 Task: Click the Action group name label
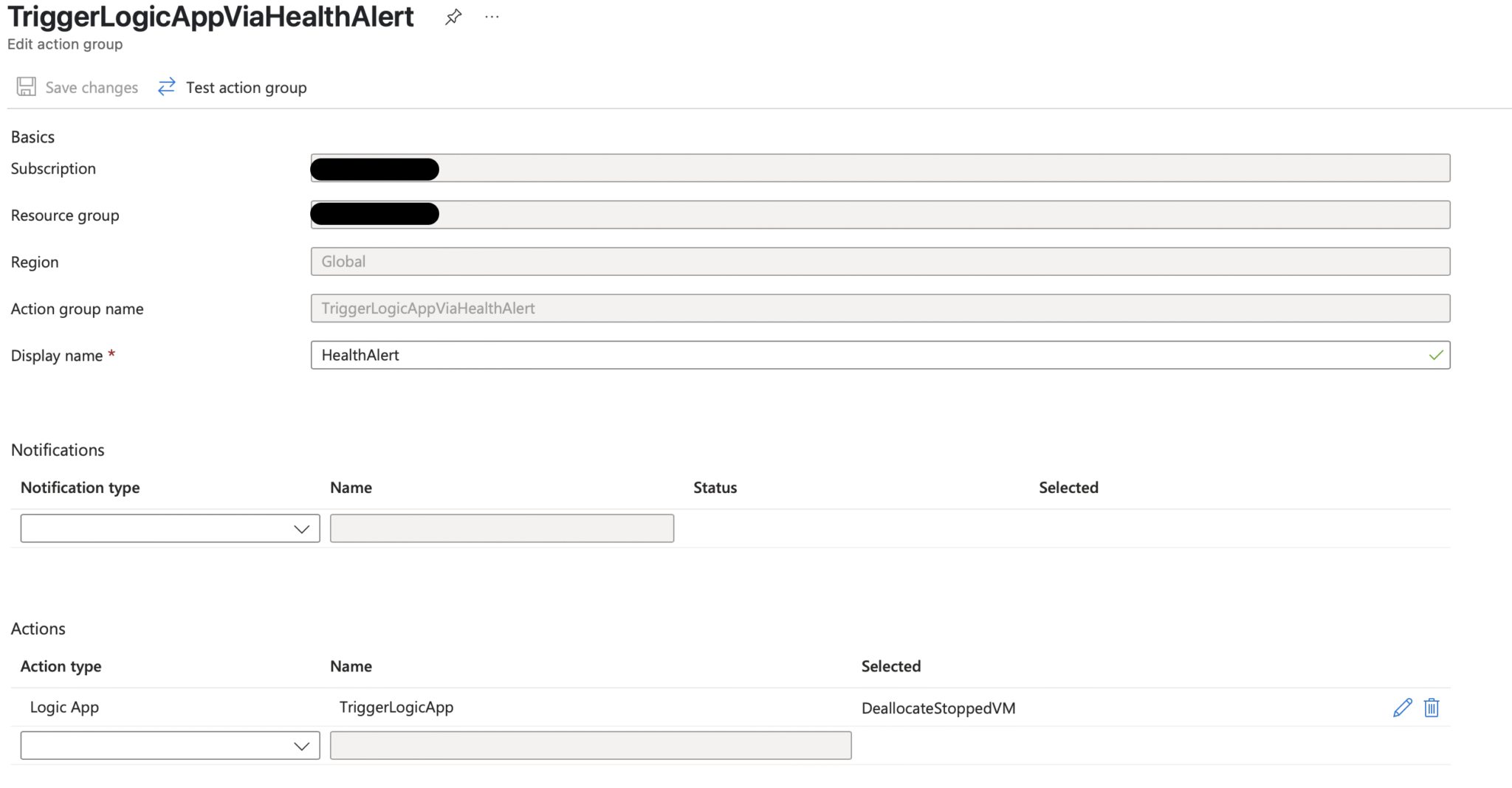click(77, 309)
